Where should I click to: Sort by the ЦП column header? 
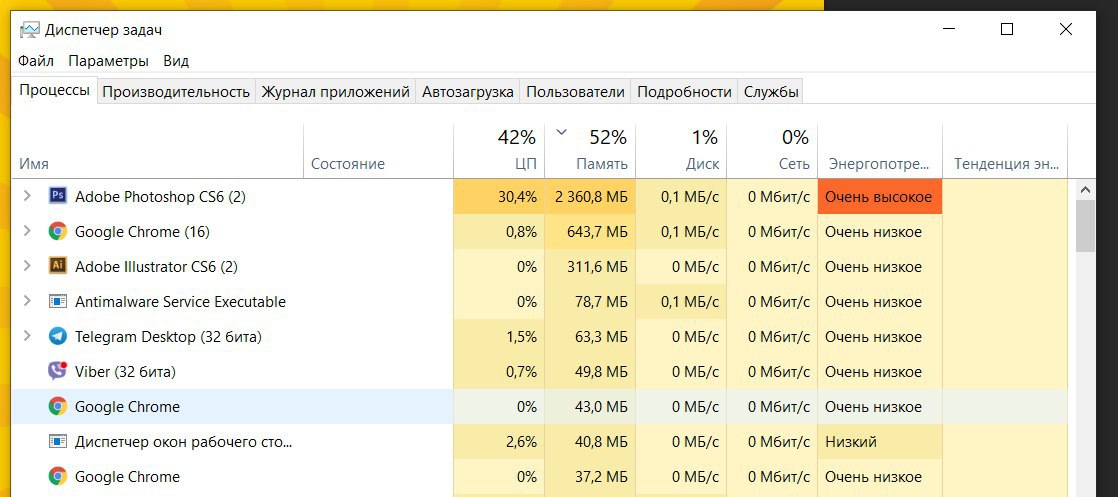click(x=499, y=150)
